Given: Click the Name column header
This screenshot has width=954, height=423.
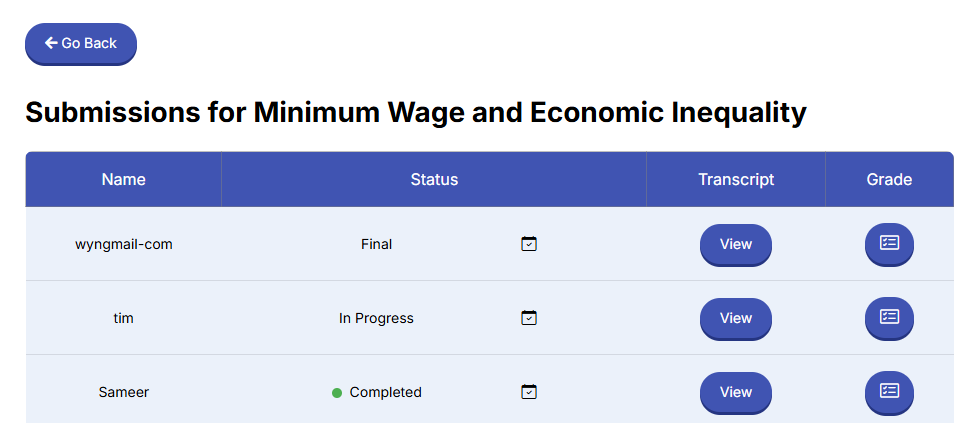Looking at the screenshot, I should tap(124, 180).
